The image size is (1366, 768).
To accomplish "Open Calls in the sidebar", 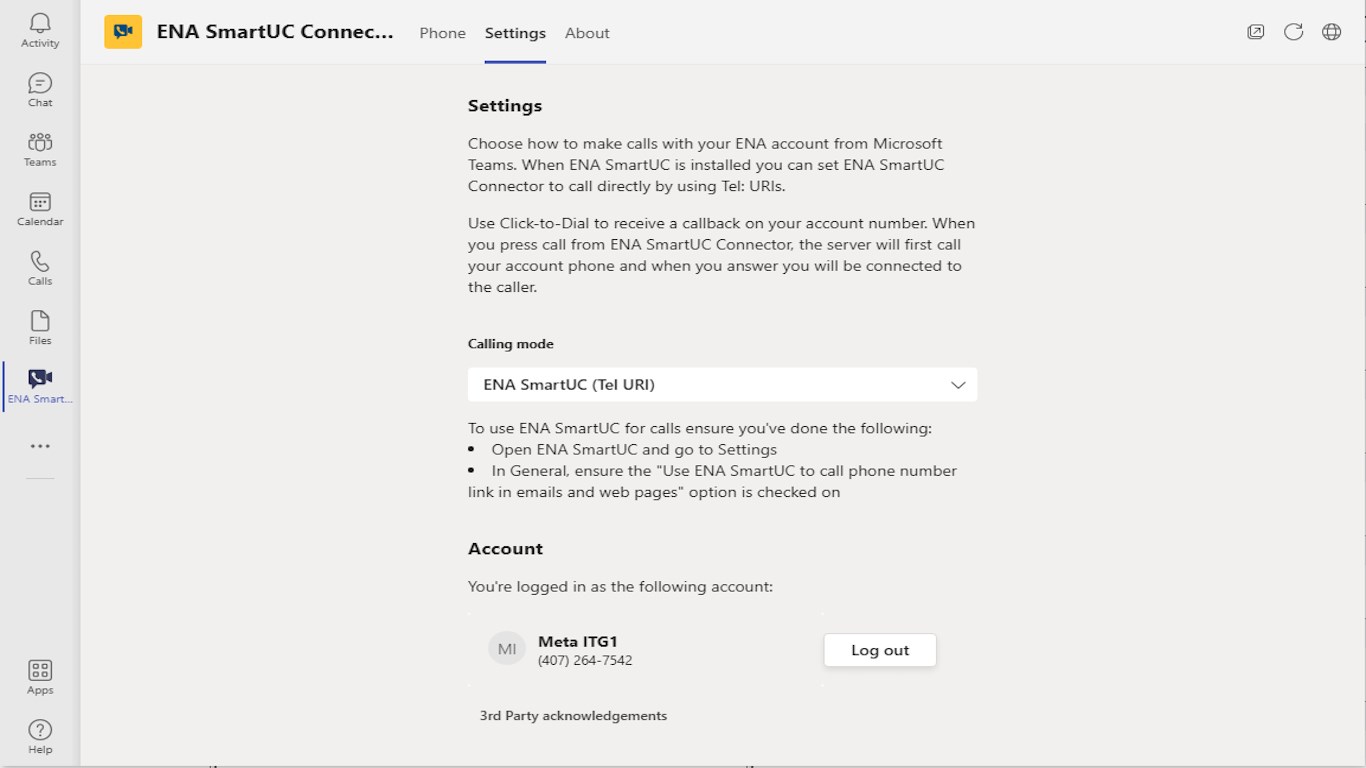I will point(40,268).
